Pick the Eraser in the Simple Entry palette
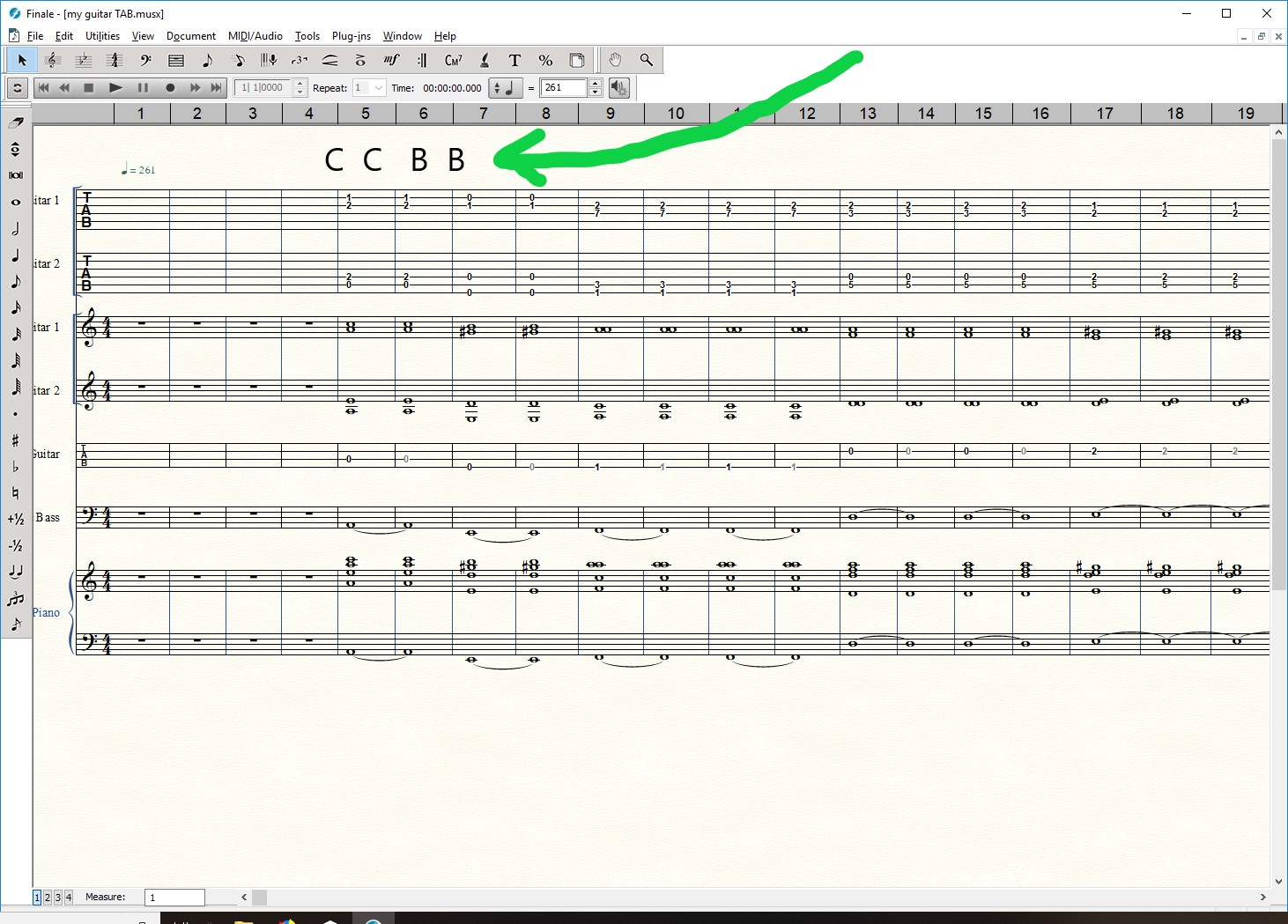The width and height of the screenshot is (1288, 924). pos(16,122)
